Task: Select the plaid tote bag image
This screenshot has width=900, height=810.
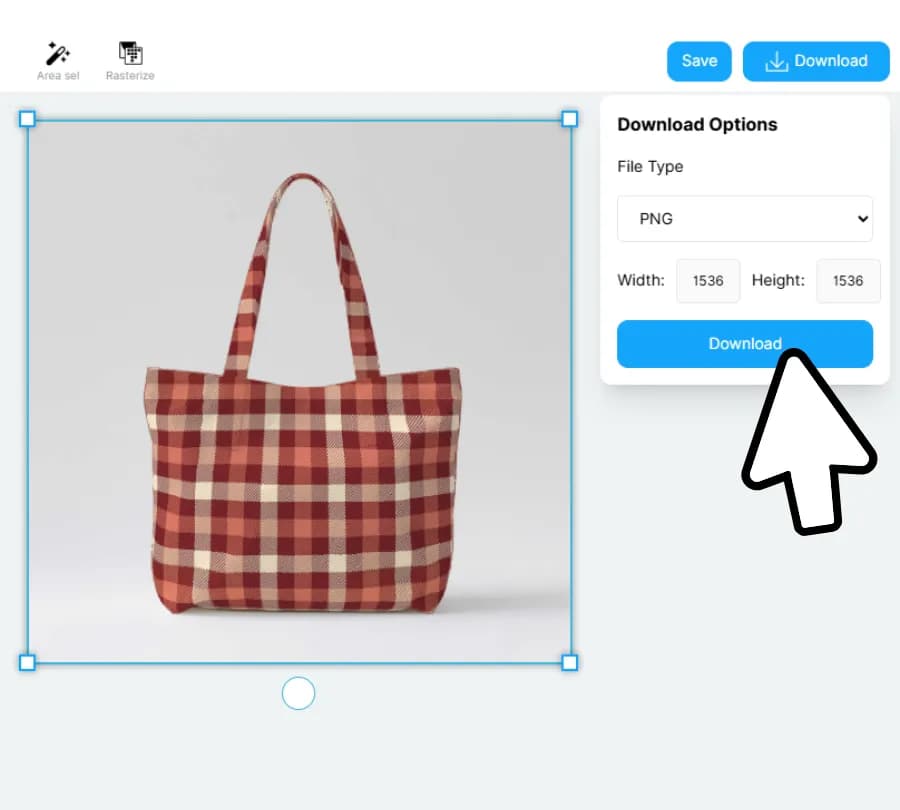Action: [298, 391]
